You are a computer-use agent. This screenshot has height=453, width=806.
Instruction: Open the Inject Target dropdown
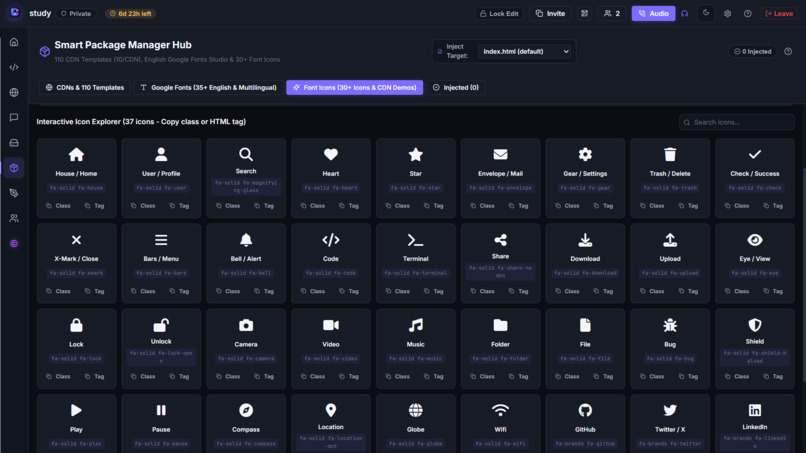click(x=526, y=51)
